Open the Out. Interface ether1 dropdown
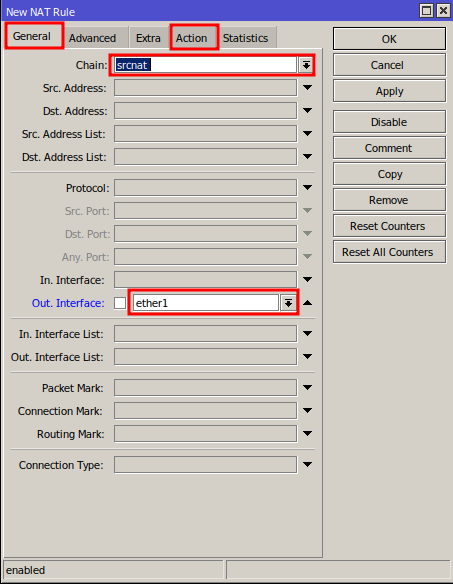This screenshot has width=453, height=584. [288, 303]
